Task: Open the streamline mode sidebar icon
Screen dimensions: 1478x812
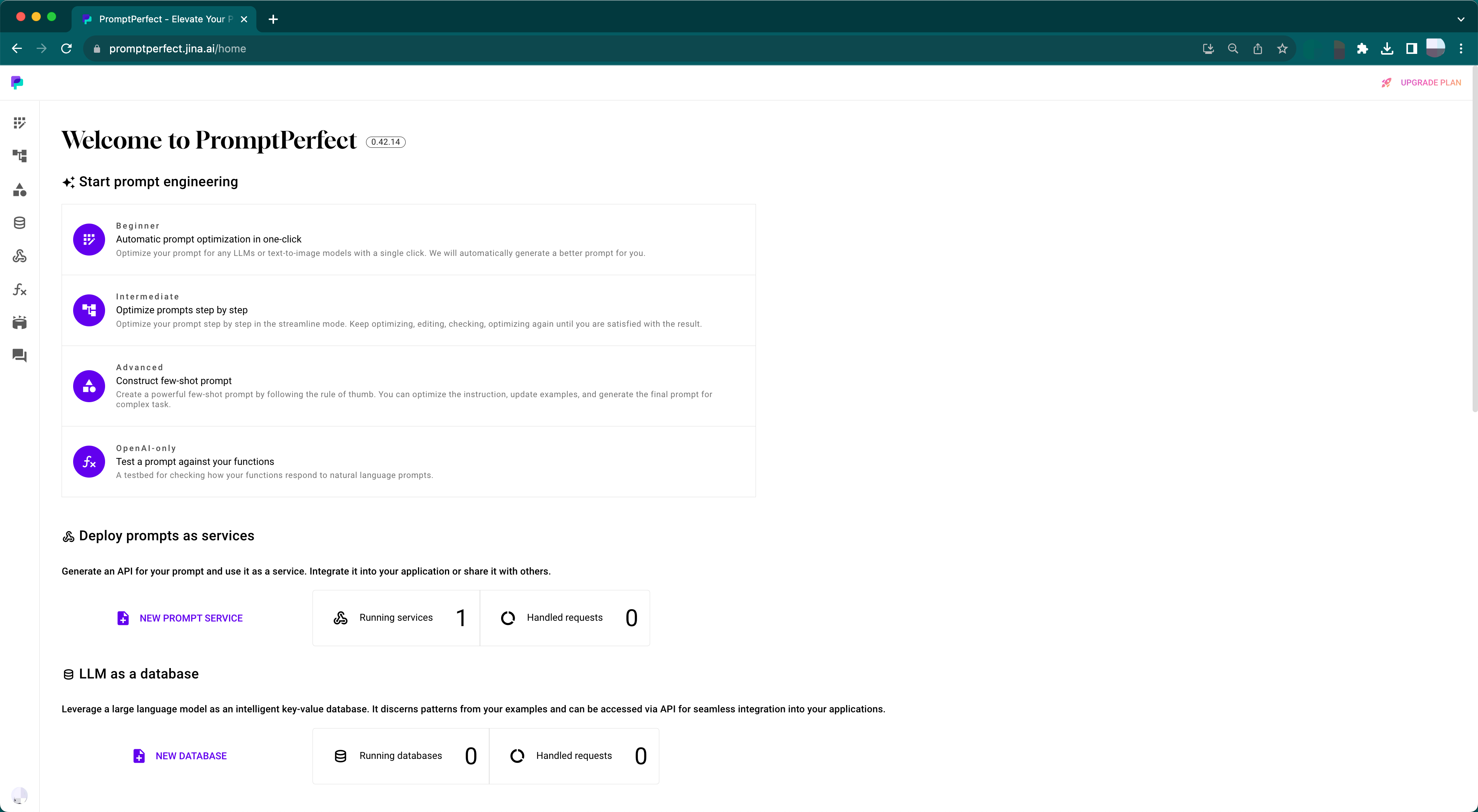Action: (x=20, y=156)
